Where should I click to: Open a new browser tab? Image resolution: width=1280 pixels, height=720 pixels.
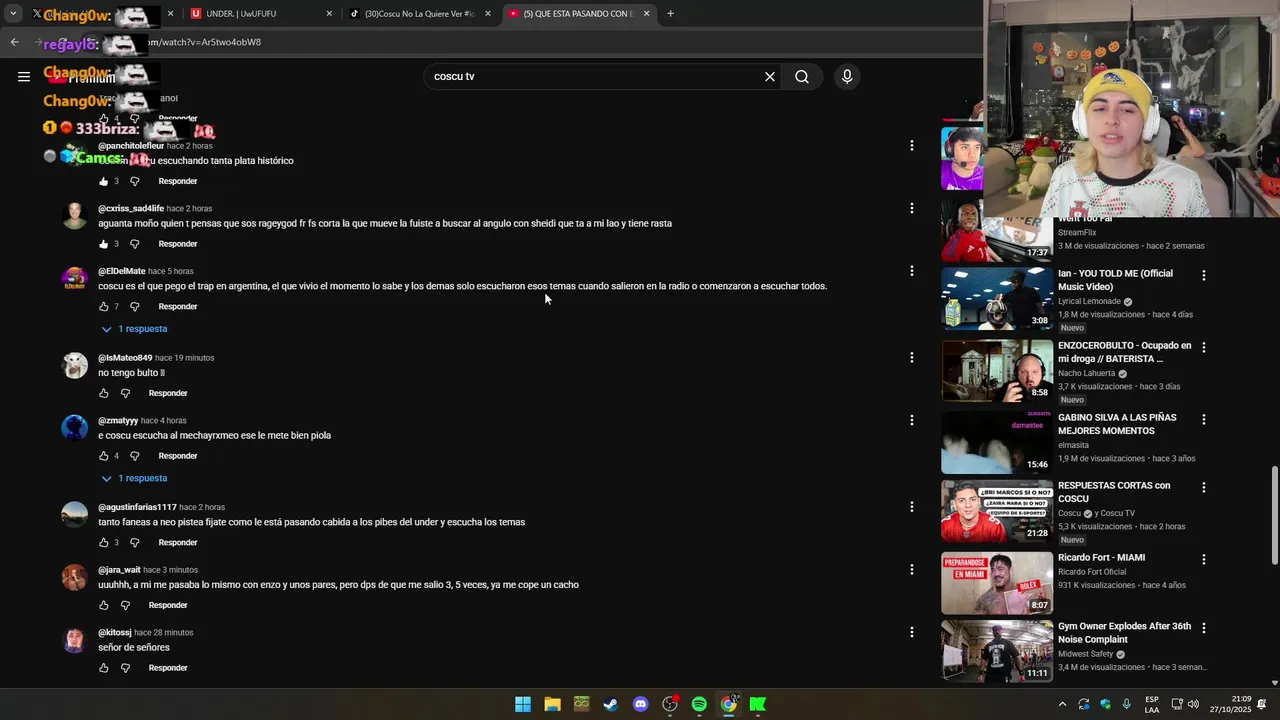point(670,14)
